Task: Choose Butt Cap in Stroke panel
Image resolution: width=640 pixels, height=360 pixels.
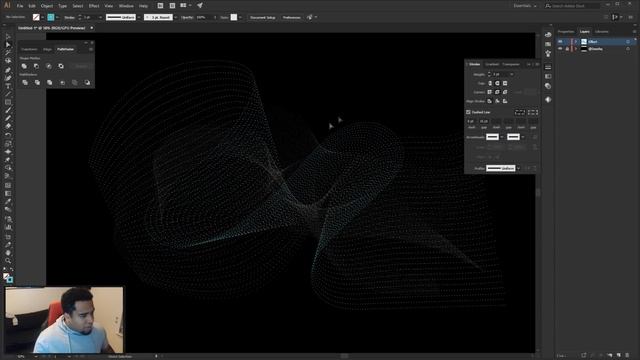Action: coord(490,83)
